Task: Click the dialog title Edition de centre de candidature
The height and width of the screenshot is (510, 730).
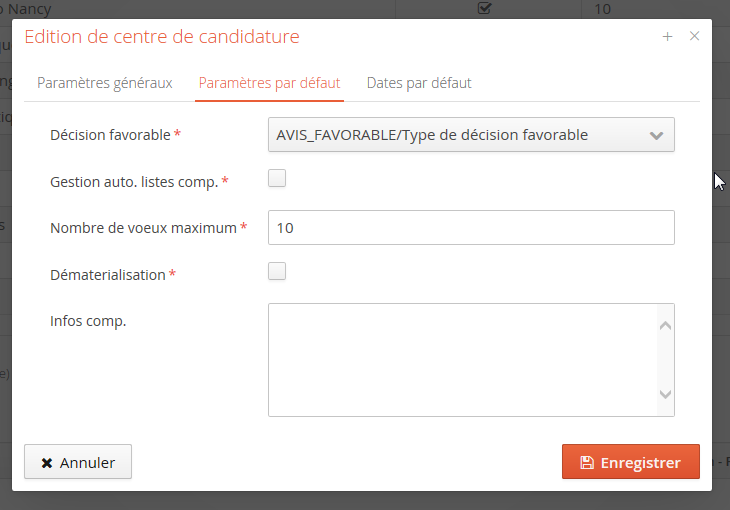Action: [161, 37]
